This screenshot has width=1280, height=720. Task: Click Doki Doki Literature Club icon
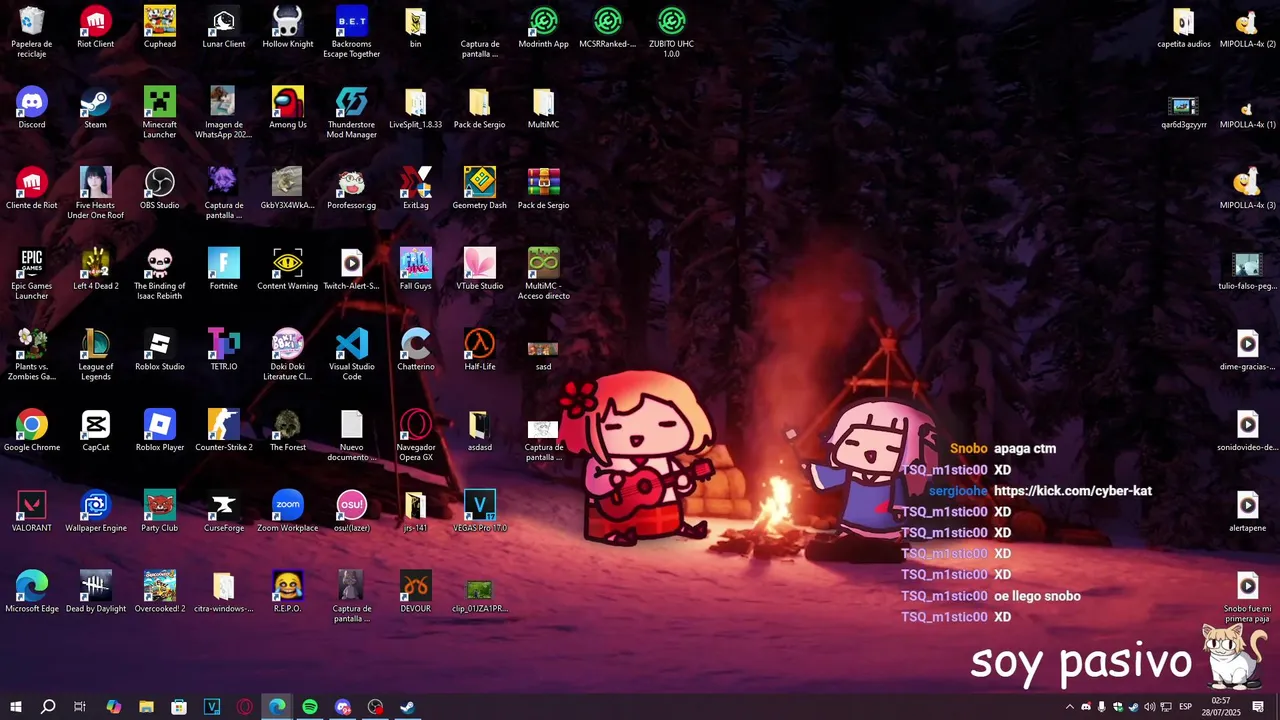click(288, 356)
